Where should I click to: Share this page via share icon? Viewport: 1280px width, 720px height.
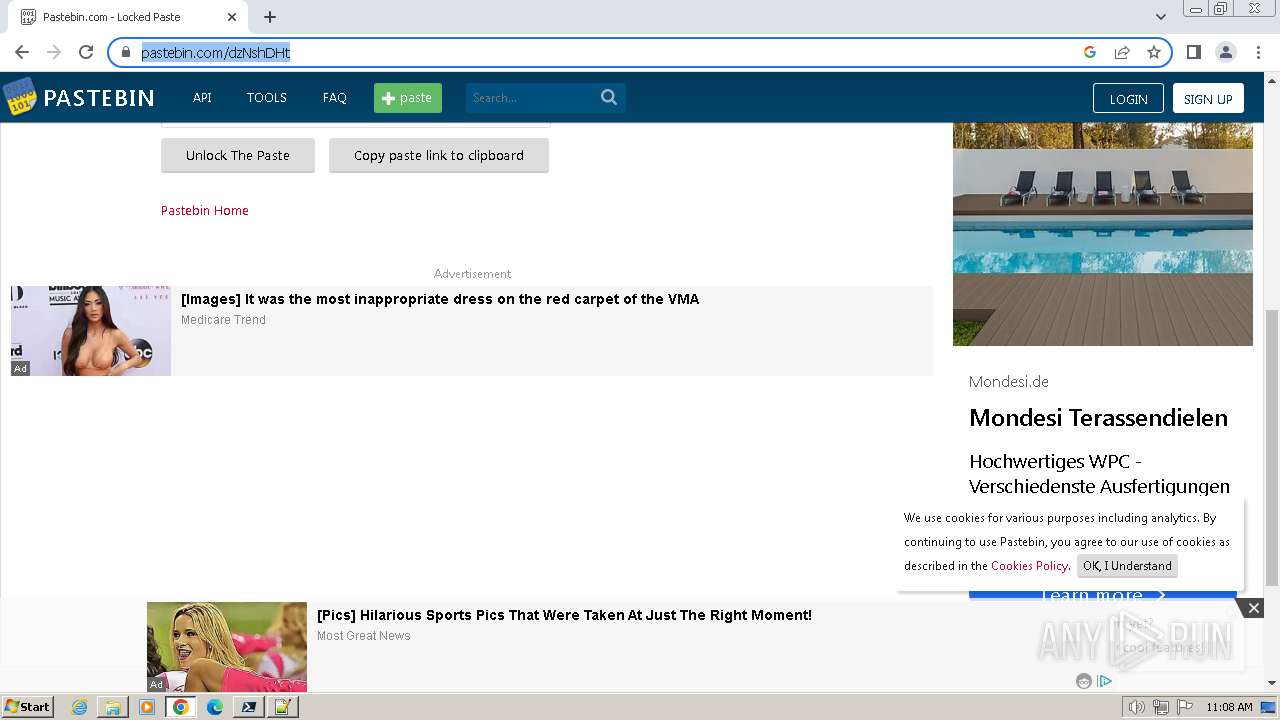point(1122,52)
